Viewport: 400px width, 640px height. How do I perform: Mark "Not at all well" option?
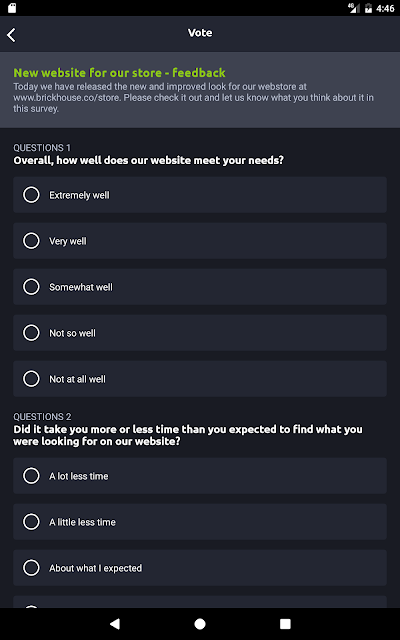click(x=200, y=379)
